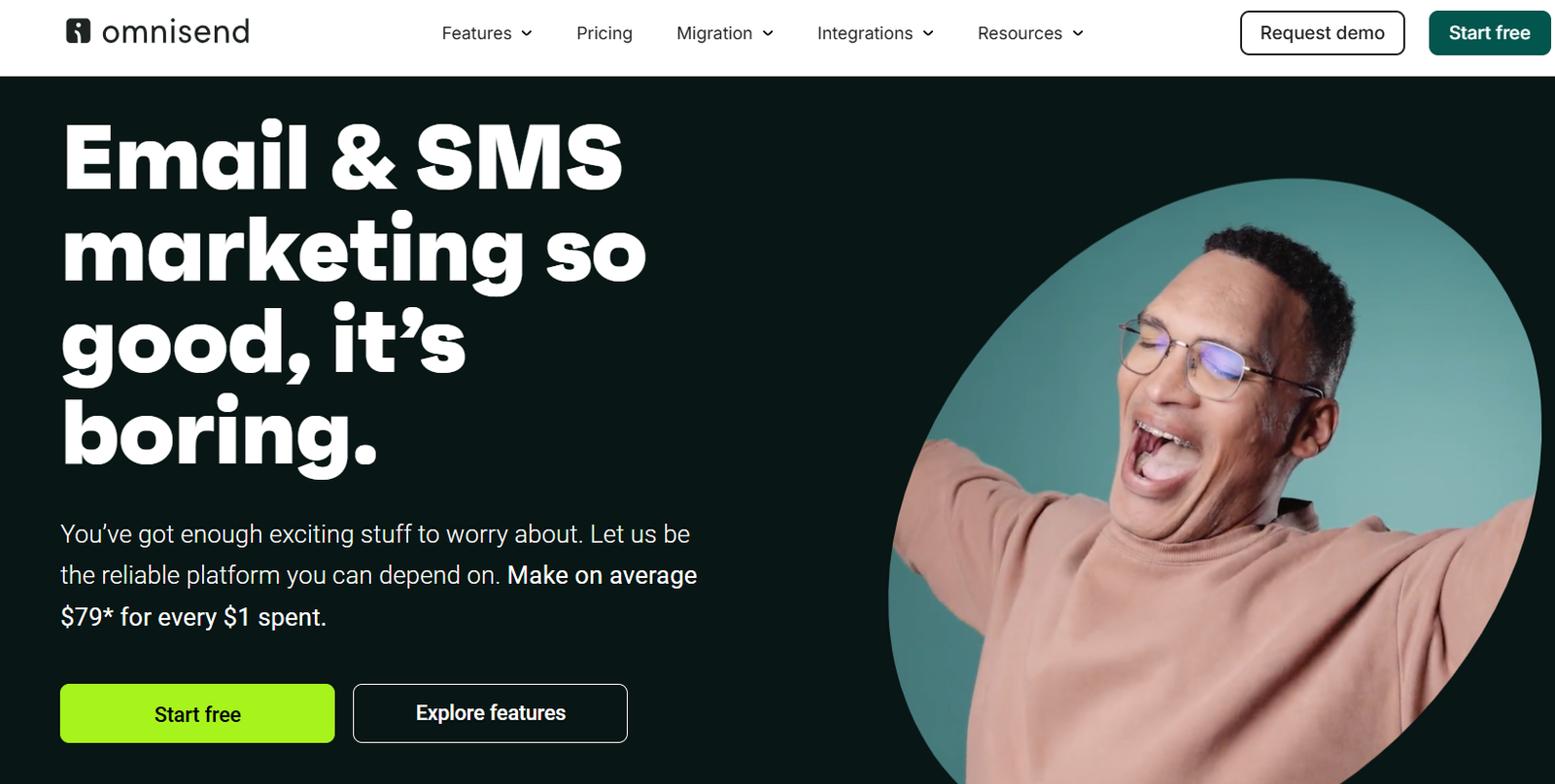This screenshot has width=1555, height=784.
Task: Expand the chevron beside Migration
Action: coord(768,33)
